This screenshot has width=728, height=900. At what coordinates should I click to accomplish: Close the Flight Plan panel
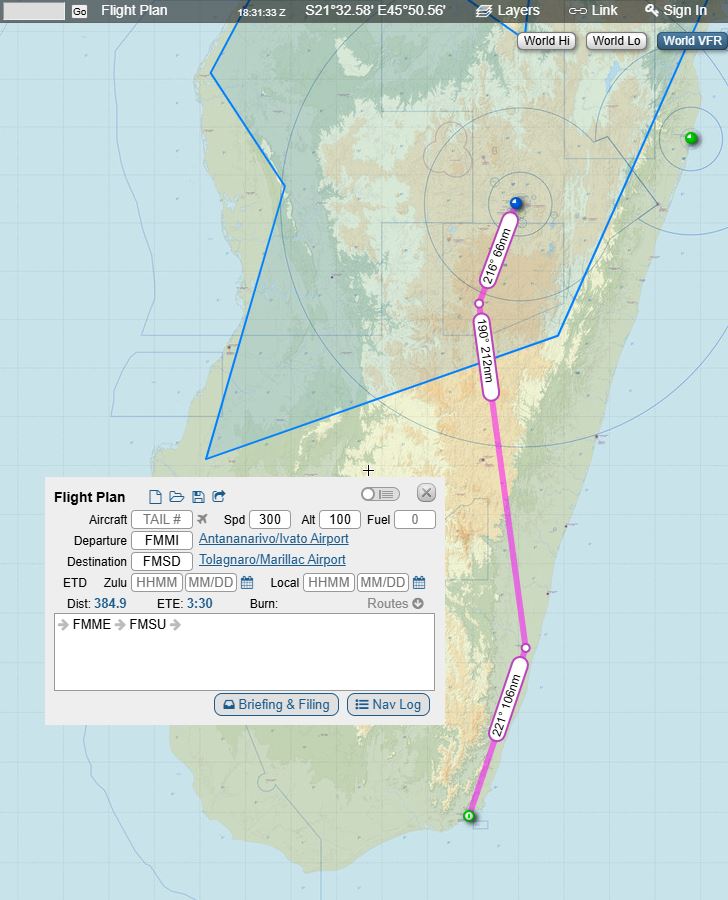426,493
